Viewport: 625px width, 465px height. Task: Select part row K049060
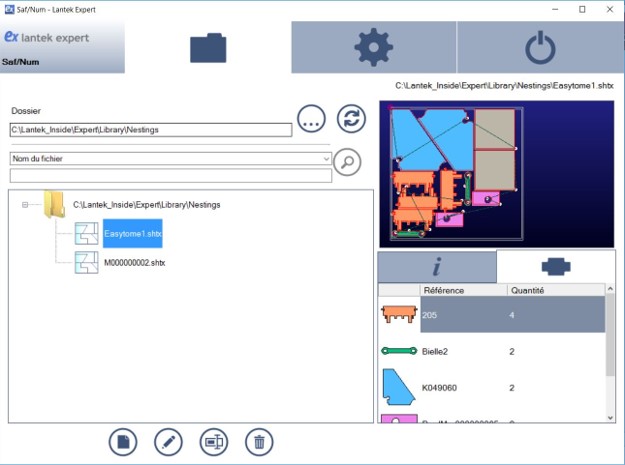tap(491, 387)
